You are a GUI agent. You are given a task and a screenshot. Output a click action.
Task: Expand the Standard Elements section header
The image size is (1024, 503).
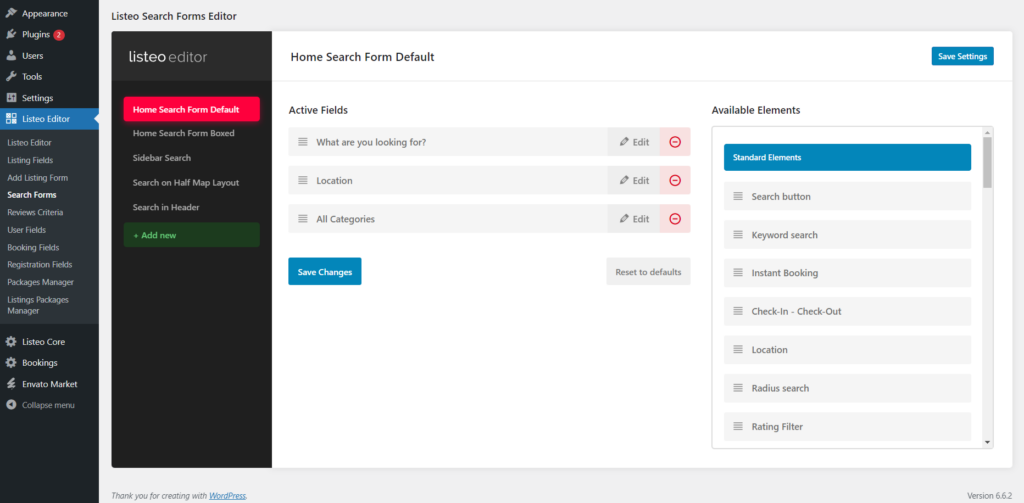pos(847,157)
